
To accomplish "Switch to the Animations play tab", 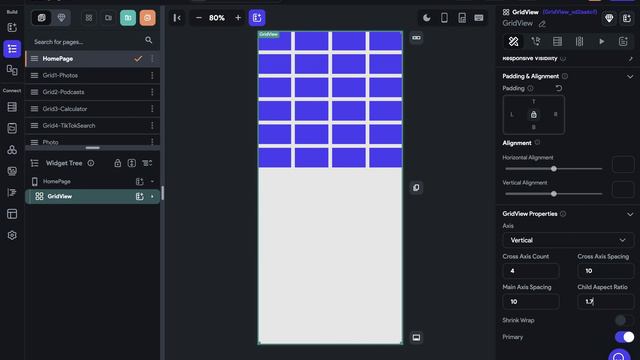I will tap(602, 41).
